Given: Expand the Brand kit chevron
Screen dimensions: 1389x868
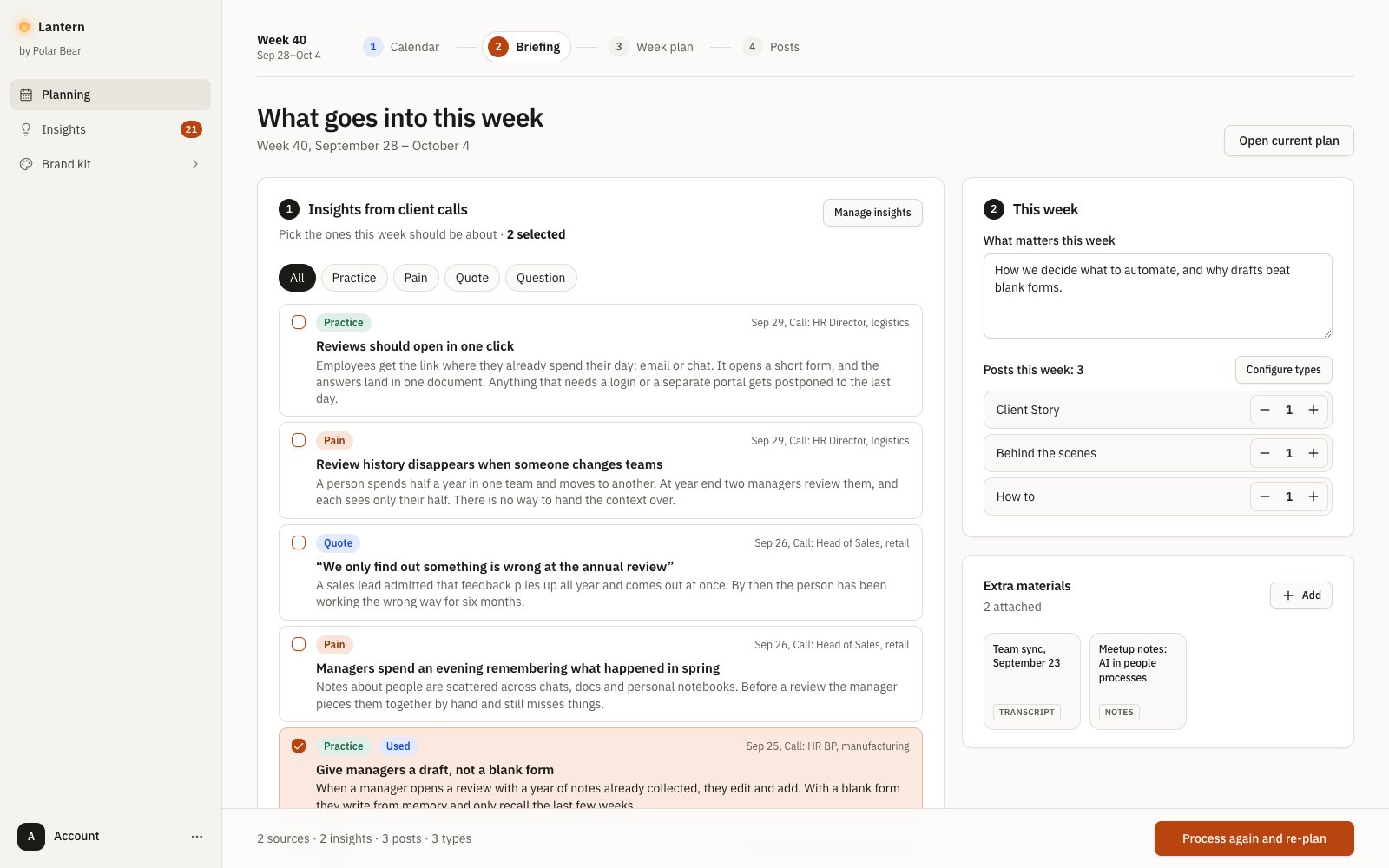Looking at the screenshot, I should [195, 164].
